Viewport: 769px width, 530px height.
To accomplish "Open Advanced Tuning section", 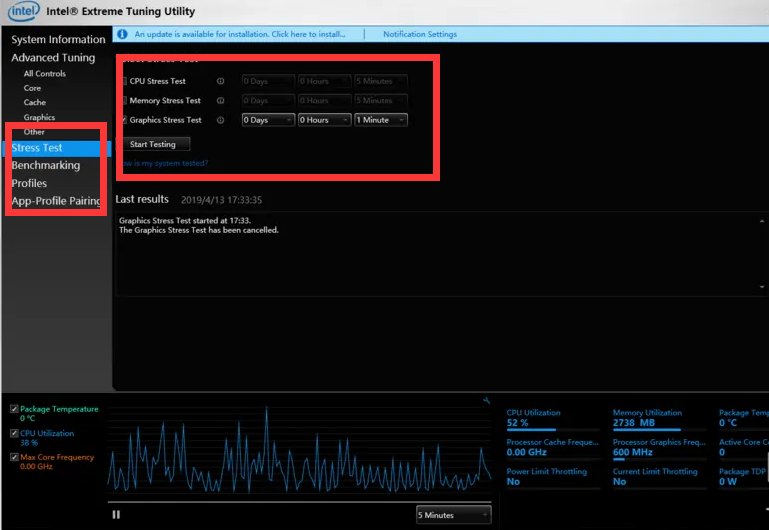I will pyautogui.click(x=53, y=57).
